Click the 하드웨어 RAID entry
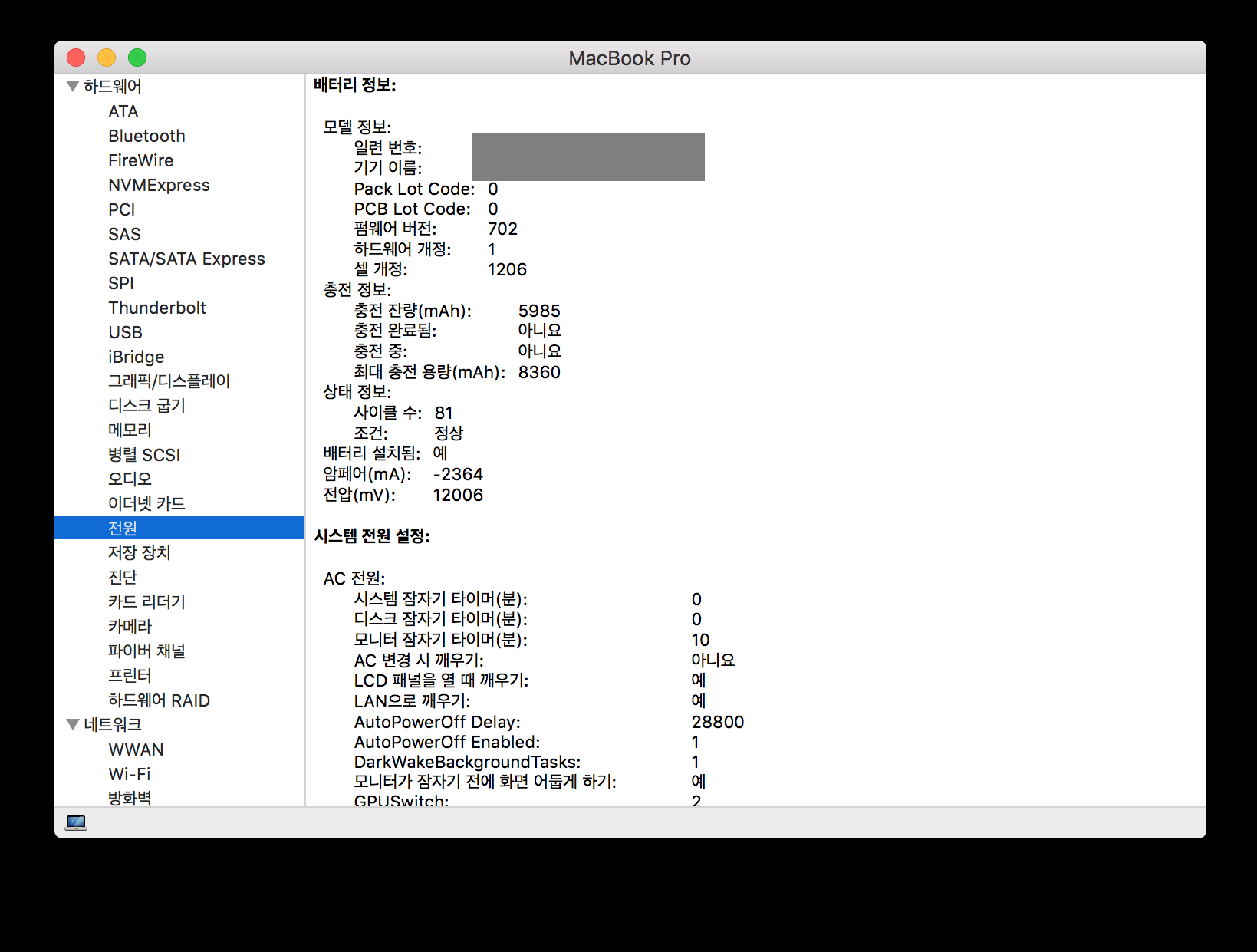The image size is (1257, 952). click(x=159, y=700)
